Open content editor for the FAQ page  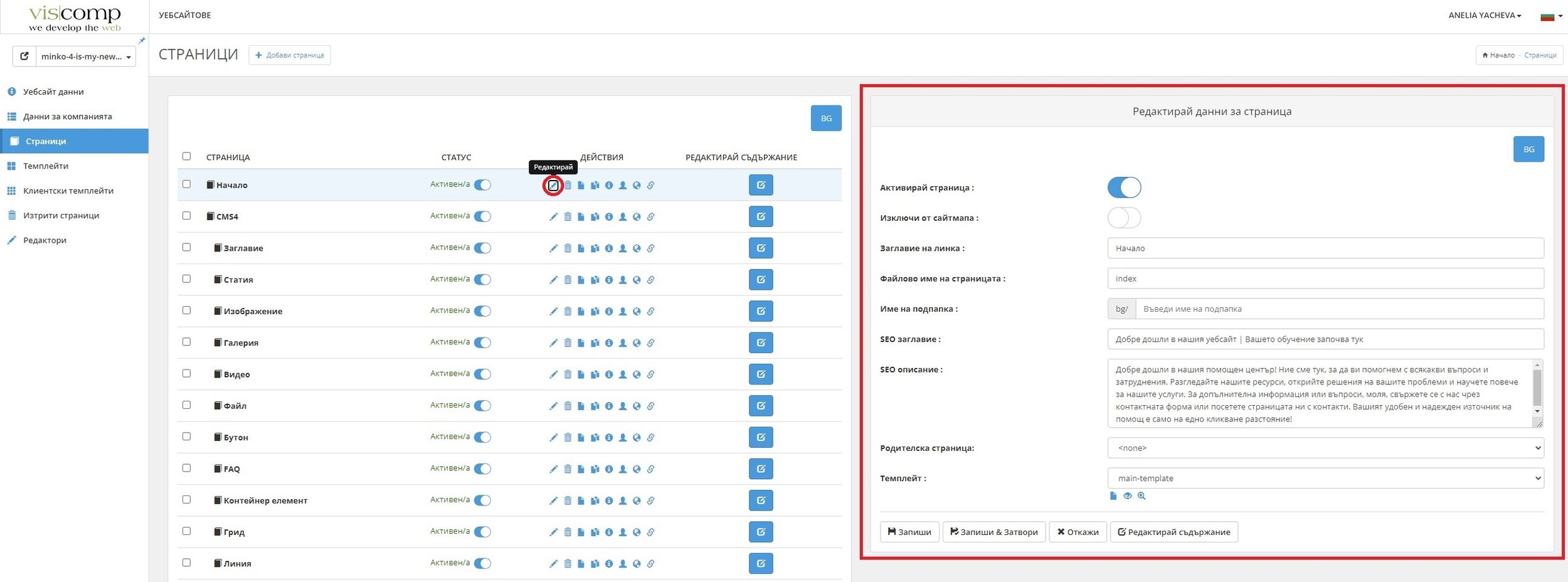tap(760, 468)
